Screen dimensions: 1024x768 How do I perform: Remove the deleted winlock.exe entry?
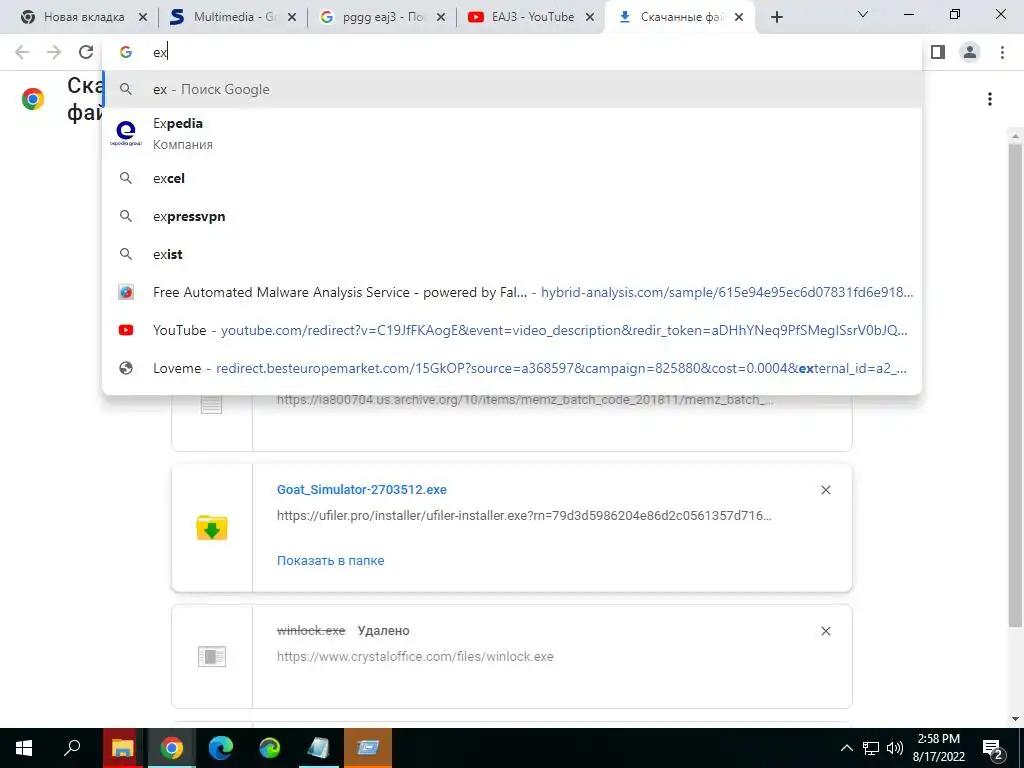coord(825,631)
